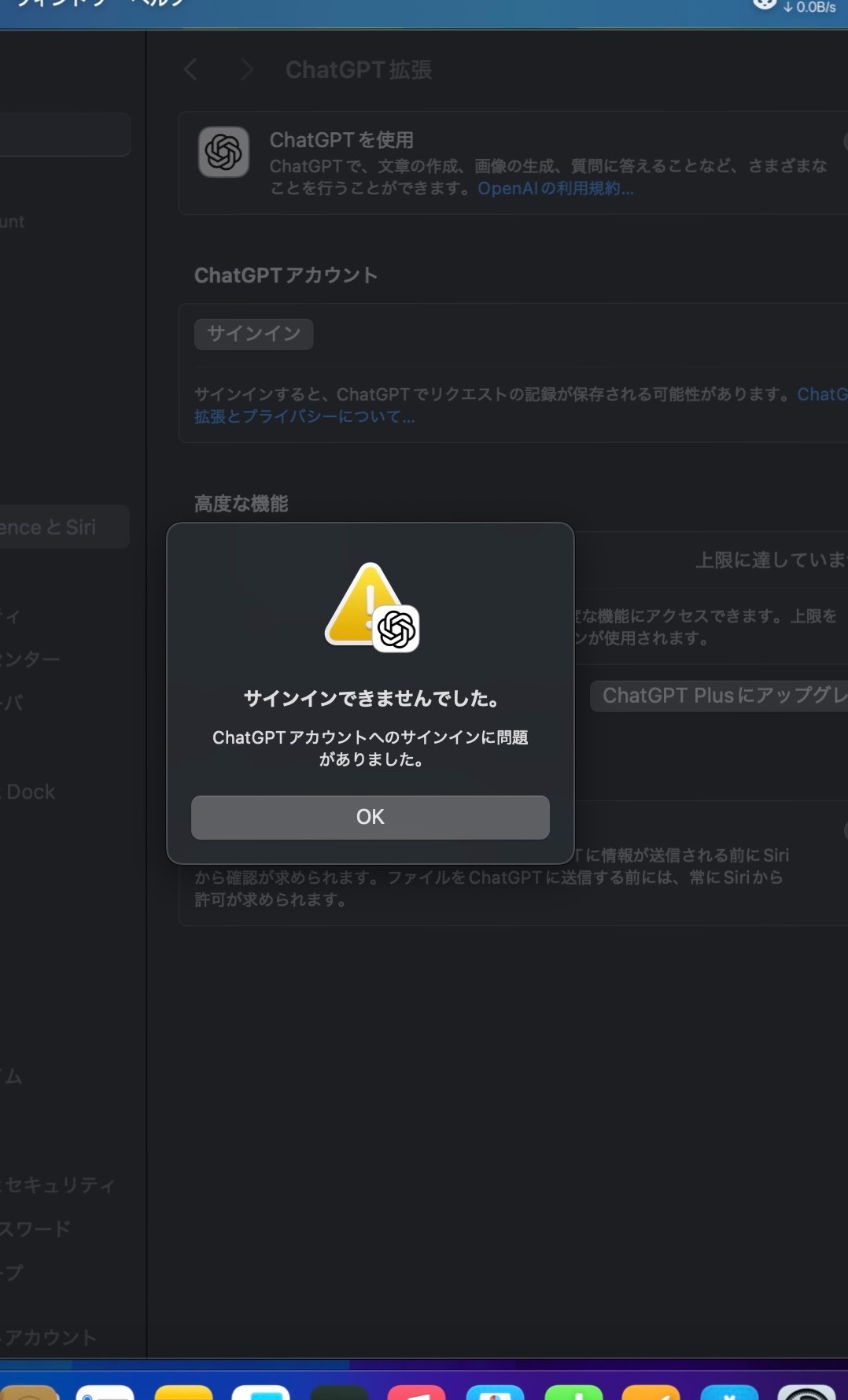Click the sidebar search field

click(x=63, y=135)
